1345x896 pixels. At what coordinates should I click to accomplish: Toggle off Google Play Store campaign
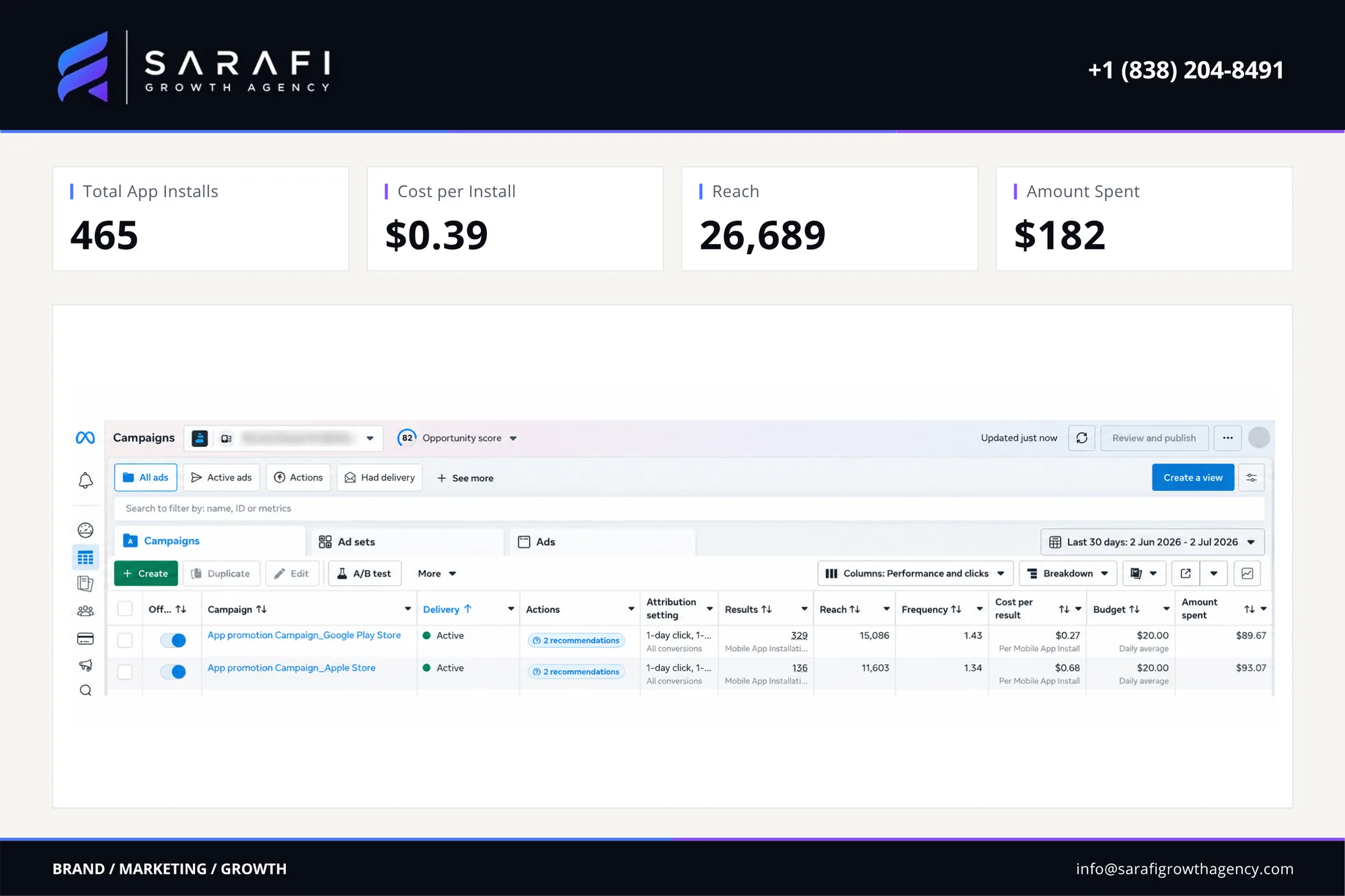(x=174, y=641)
